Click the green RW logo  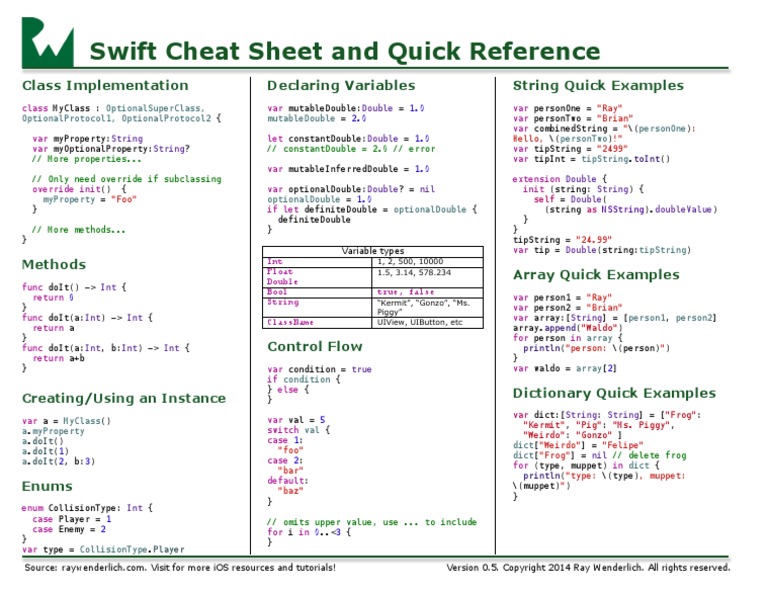tap(48, 42)
